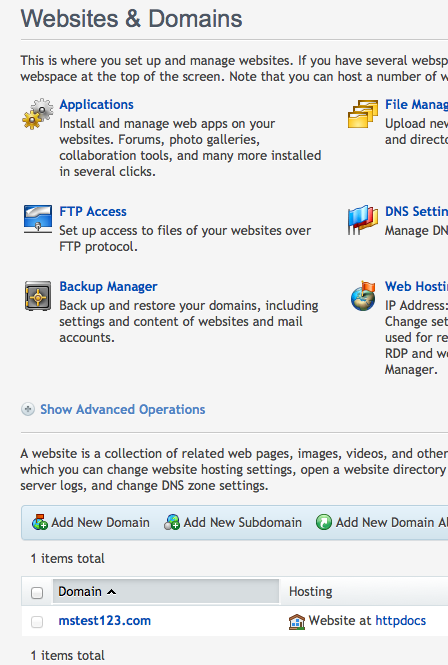
Task: Open the mstest123.com domain link
Action: (x=105, y=620)
